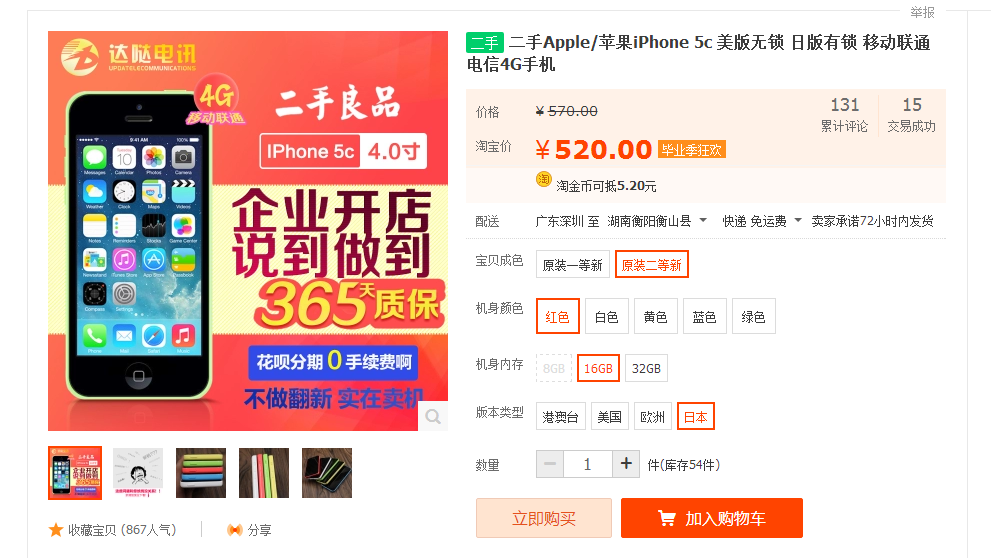Click the shopping cart icon on 加入购物车
Screen dimensions: 991x558
click(x=666, y=518)
